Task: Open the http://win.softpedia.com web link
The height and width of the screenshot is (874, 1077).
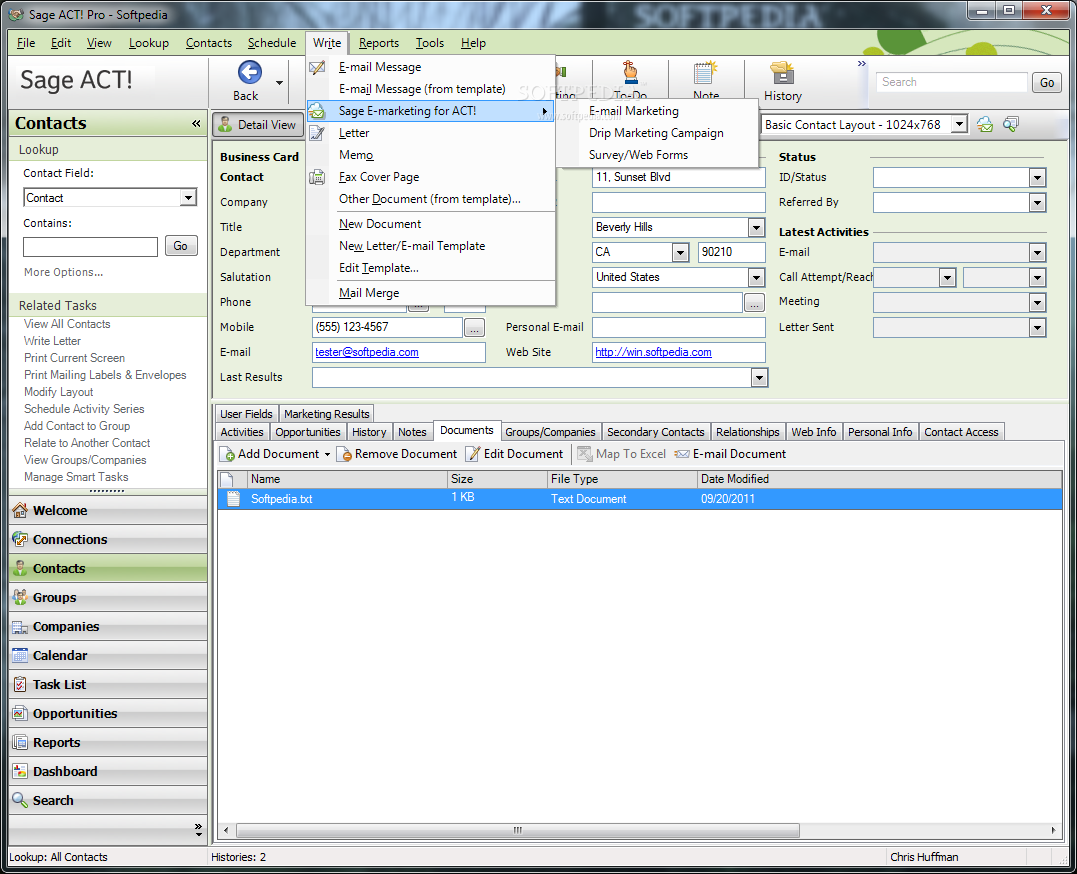Action: click(x=653, y=352)
